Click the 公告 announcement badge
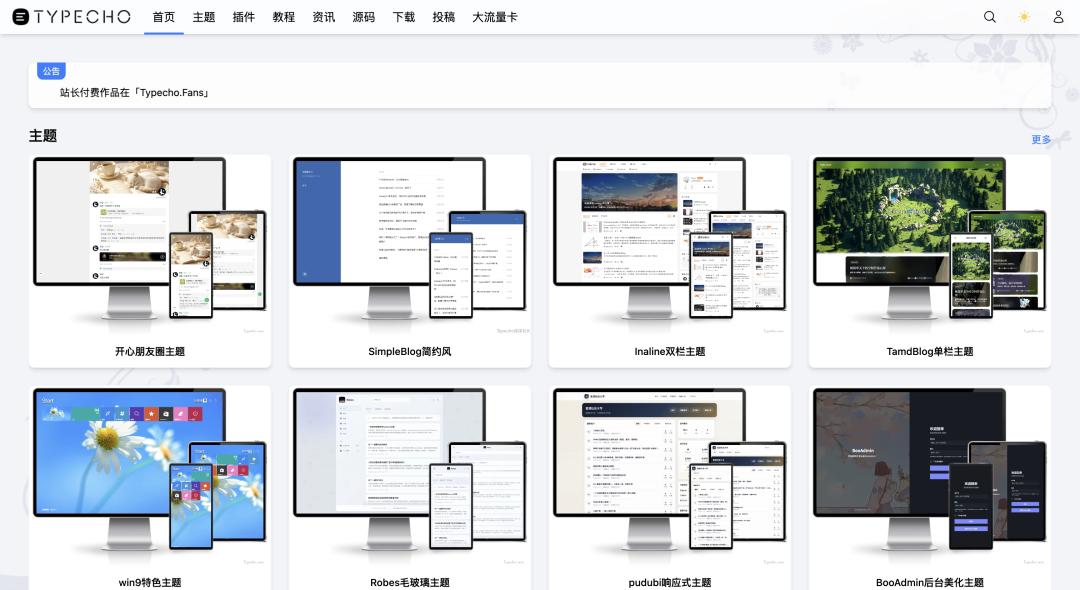1080x590 pixels. click(x=51, y=71)
